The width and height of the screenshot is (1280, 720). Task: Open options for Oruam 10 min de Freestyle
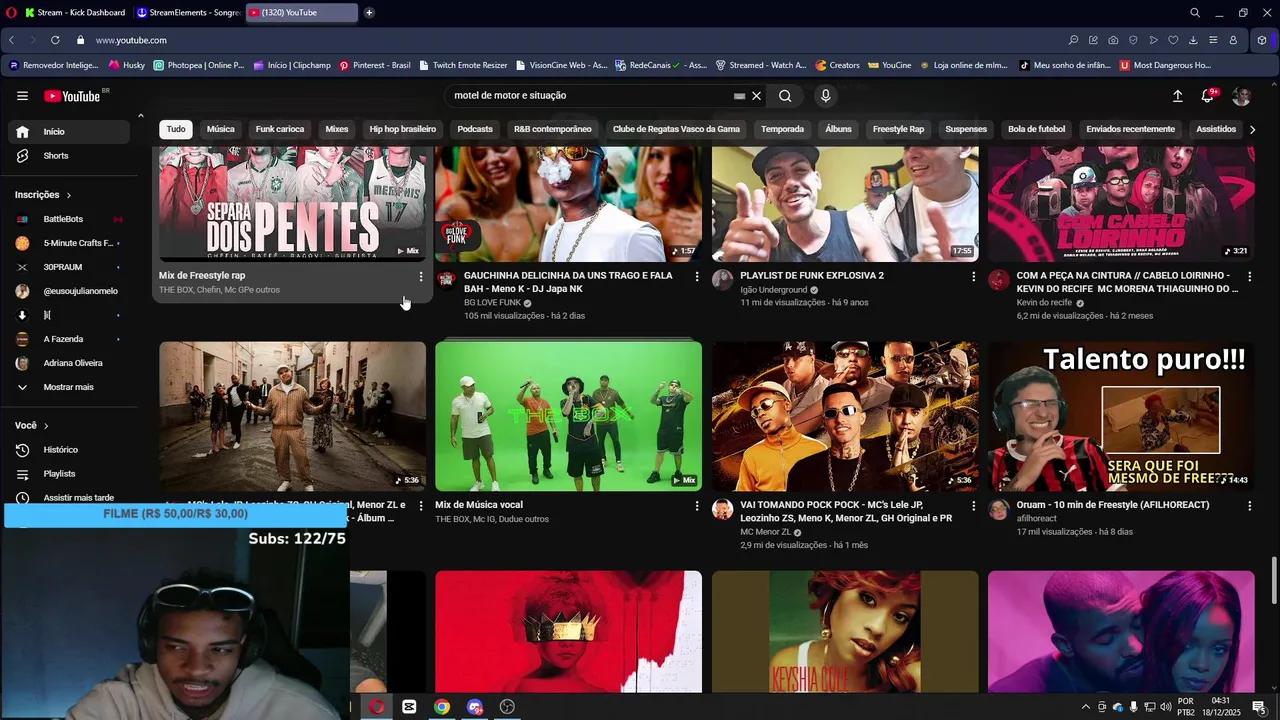pyautogui.click(x=1250, y=506)
